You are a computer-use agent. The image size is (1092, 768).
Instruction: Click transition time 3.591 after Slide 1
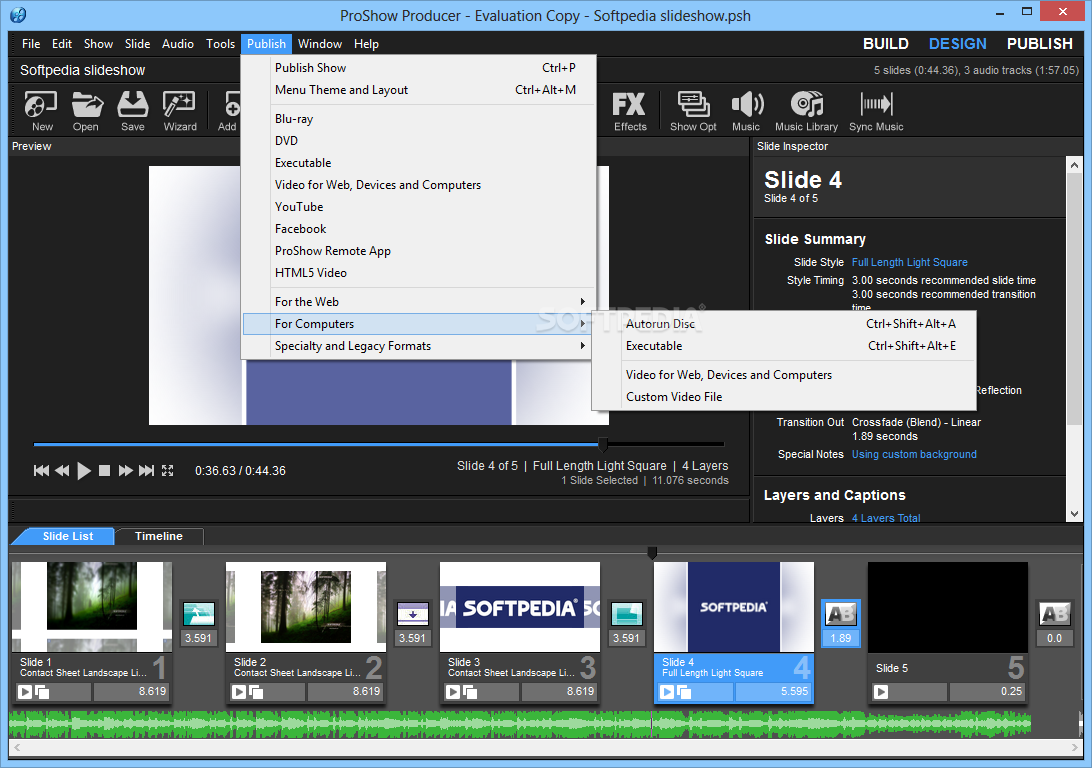[198, 638]
